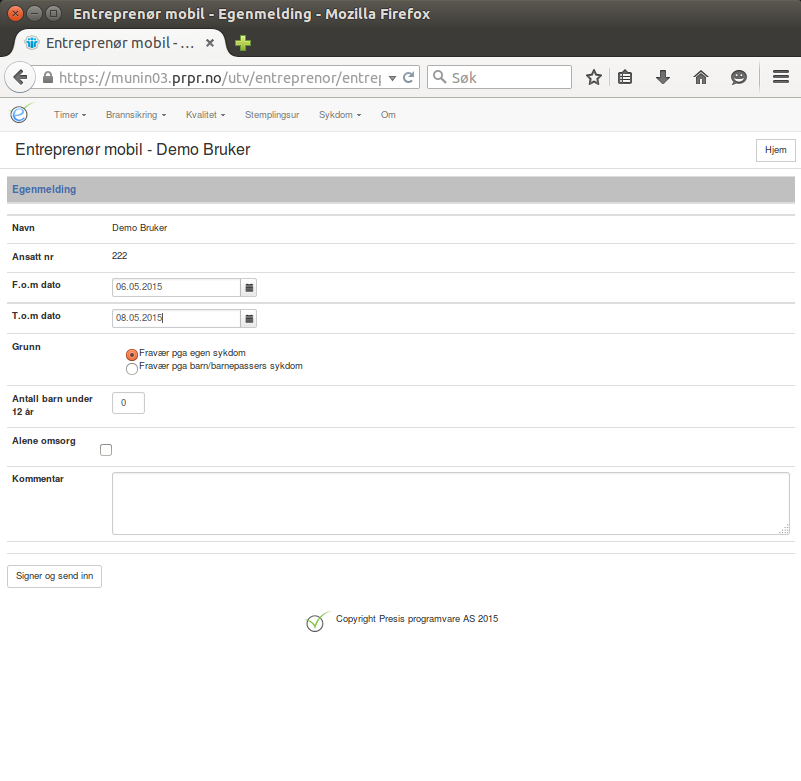This screenshot has height=781, width=801.
Task: Toggle the Alene omsorg checkbox
Action: pyautogui.click(x=106, y=450)
